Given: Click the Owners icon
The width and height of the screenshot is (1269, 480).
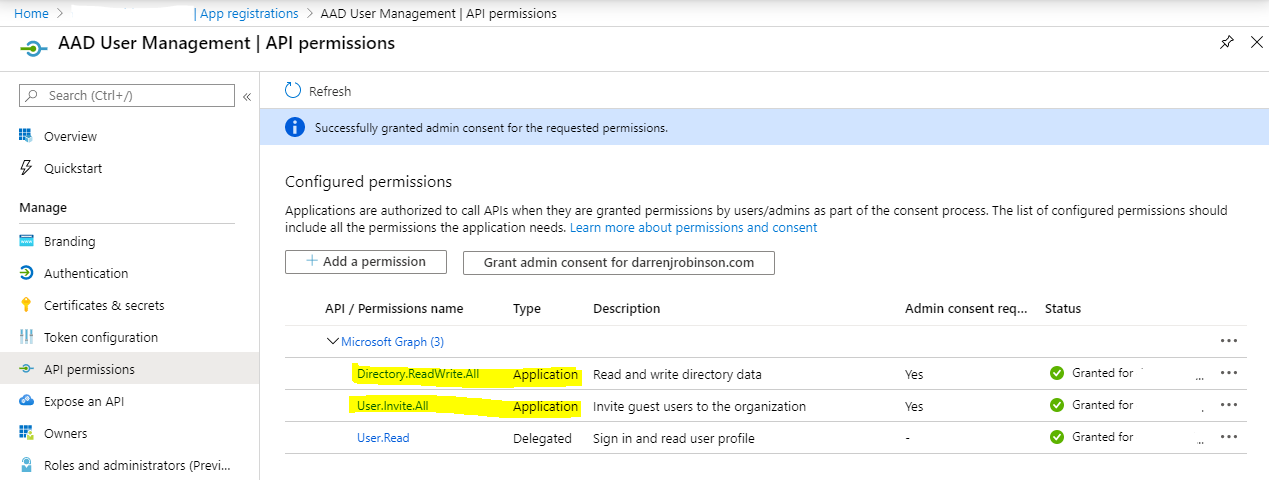Looking at the screenshot, I should pyautogui.click(x=26, y=433).
